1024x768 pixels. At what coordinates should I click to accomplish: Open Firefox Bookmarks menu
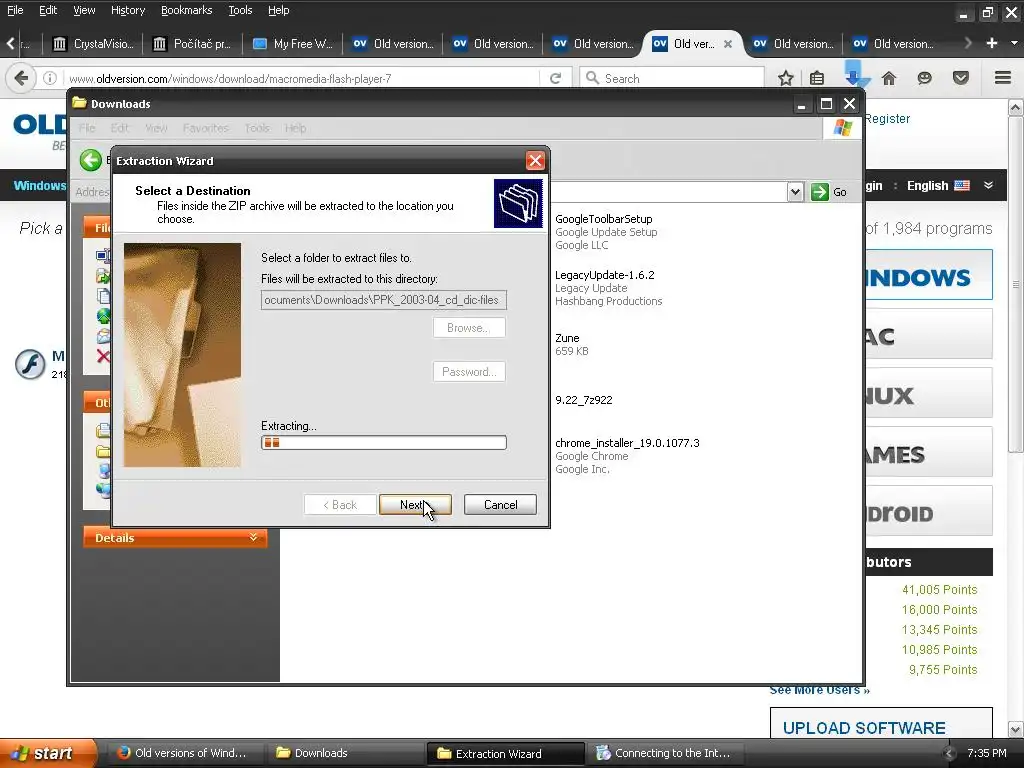pos(187,10)
